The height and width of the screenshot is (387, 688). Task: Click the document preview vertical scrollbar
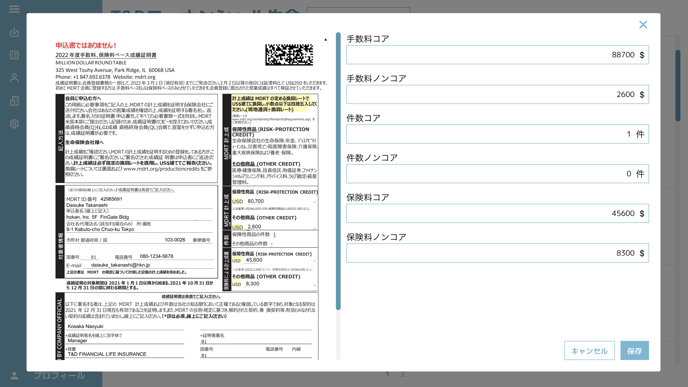pos(338,171)
